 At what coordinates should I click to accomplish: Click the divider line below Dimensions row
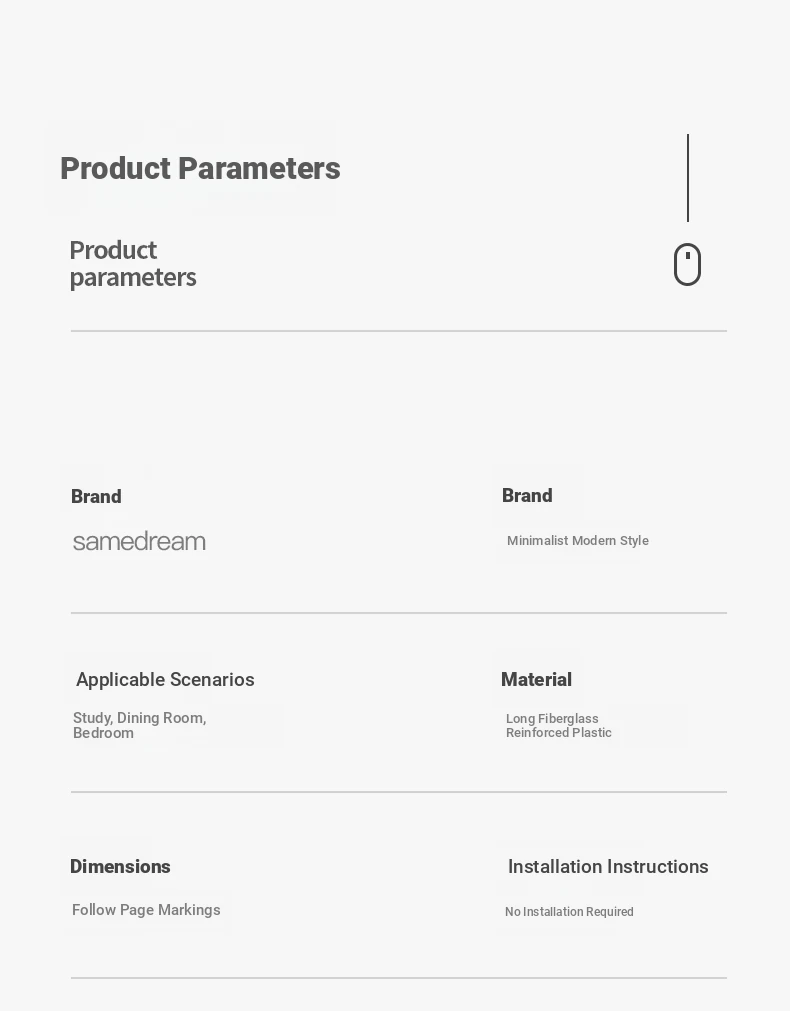pyautogui.click(x=399, y=977)
